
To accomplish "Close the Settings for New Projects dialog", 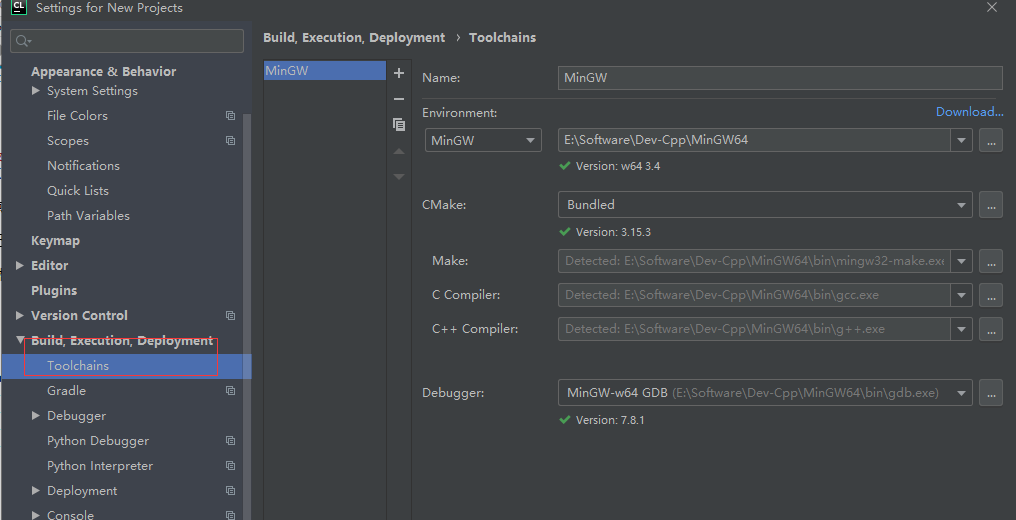I will tap(991, 7).
